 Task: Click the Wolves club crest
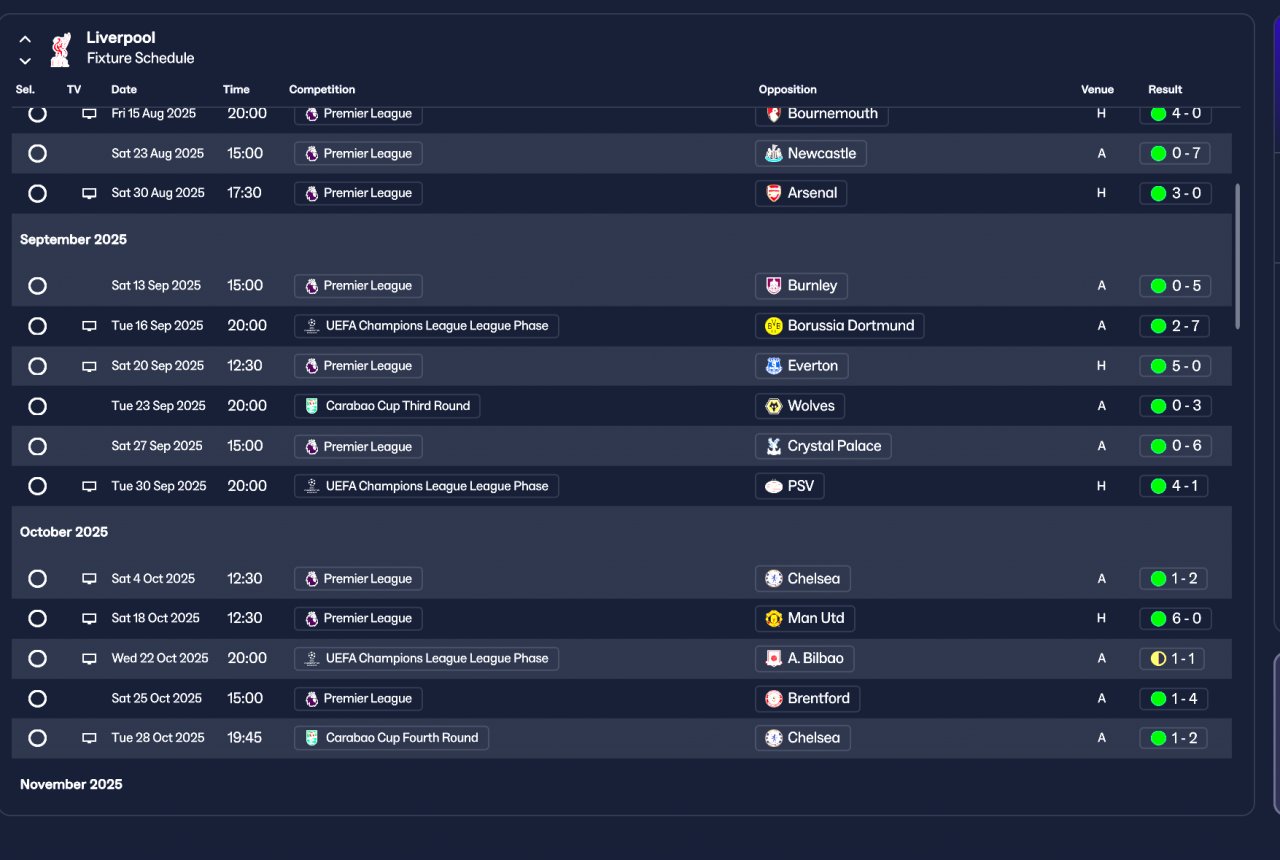coord(773,406)
